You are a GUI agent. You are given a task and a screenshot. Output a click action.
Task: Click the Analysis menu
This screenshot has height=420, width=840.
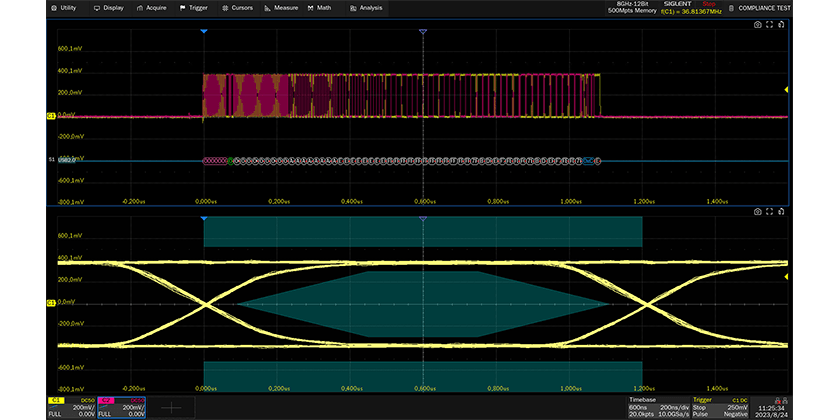click(366, 8)
